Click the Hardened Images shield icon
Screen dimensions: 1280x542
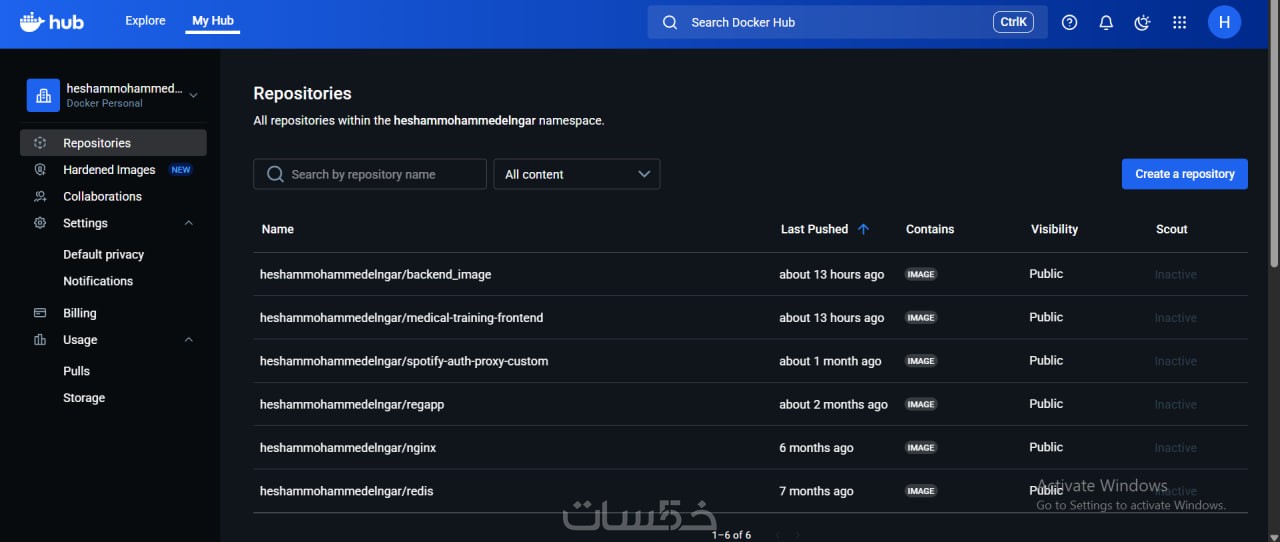click(x=40, y=170)
